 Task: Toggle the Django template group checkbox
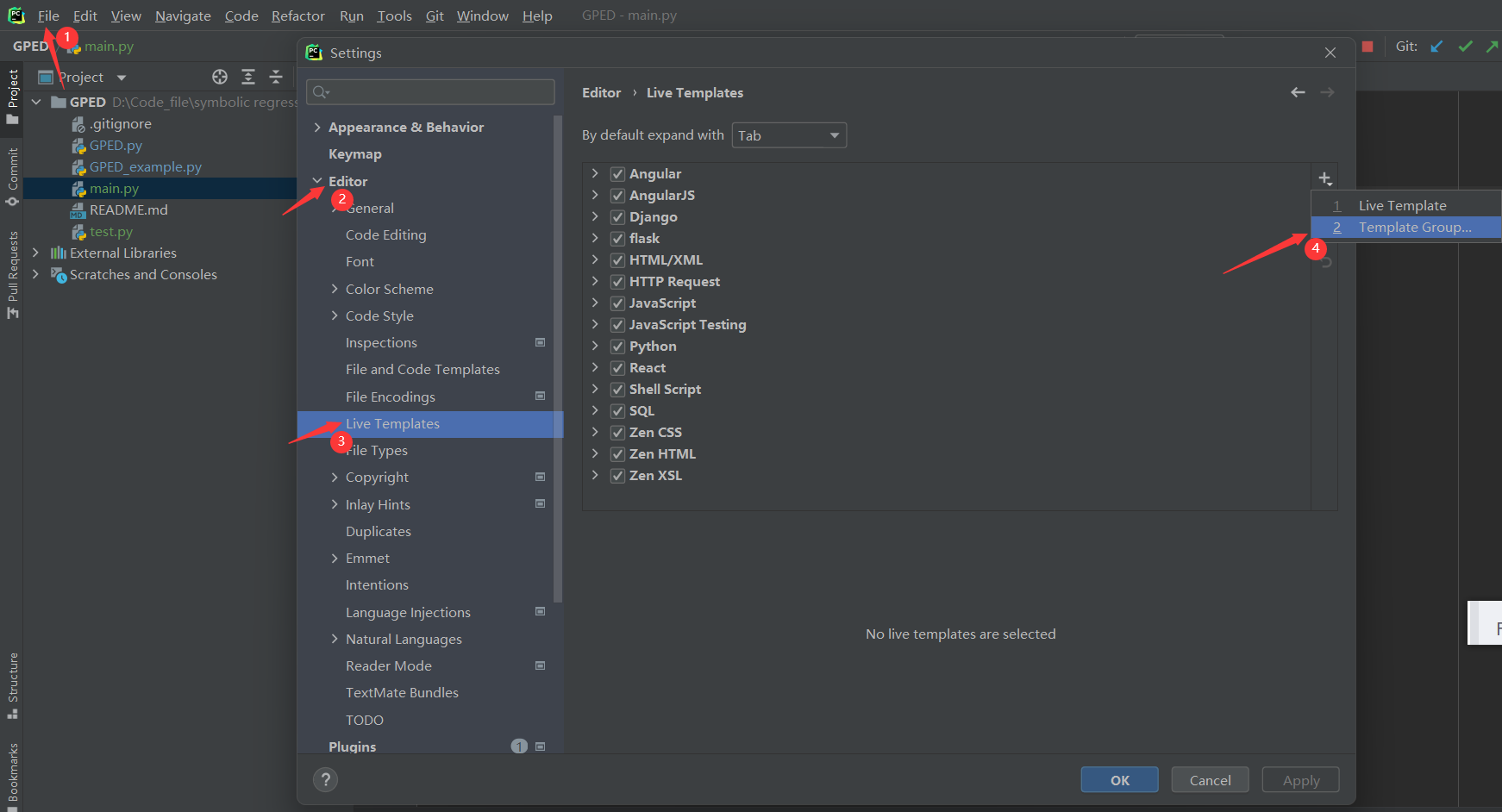pos(617,217)
